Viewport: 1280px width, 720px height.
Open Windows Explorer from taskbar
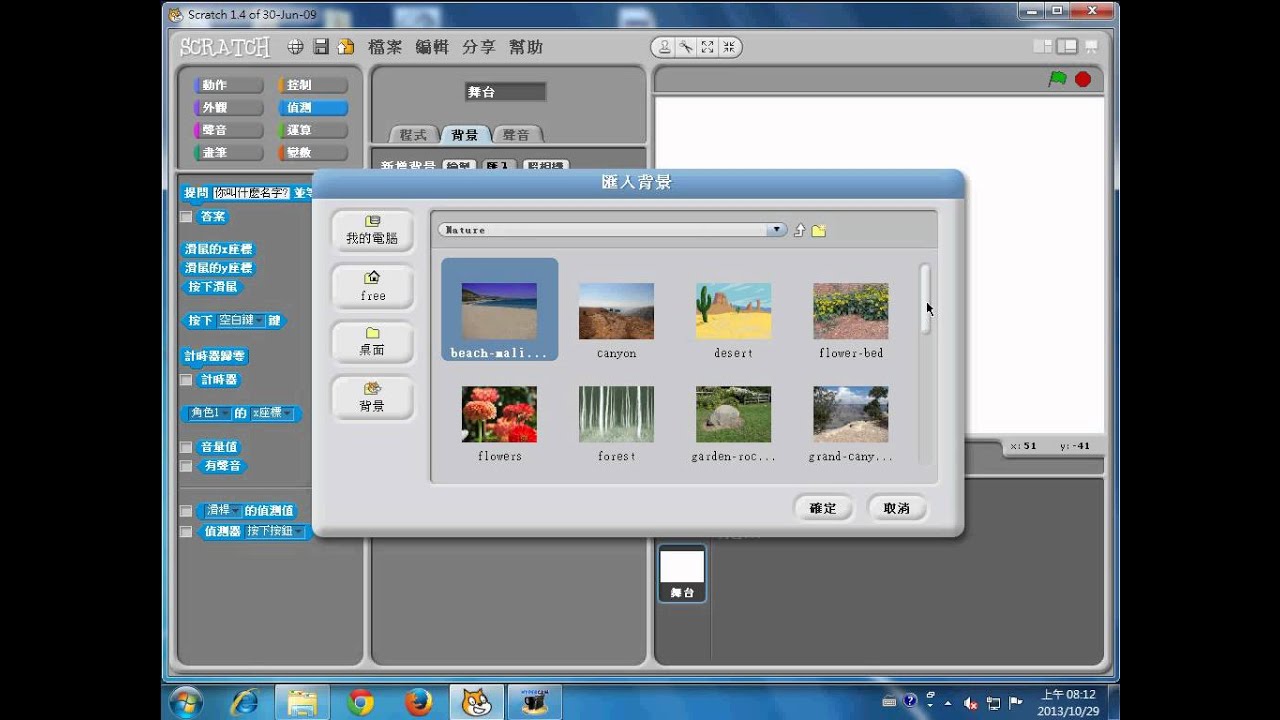tap(302, 703)
